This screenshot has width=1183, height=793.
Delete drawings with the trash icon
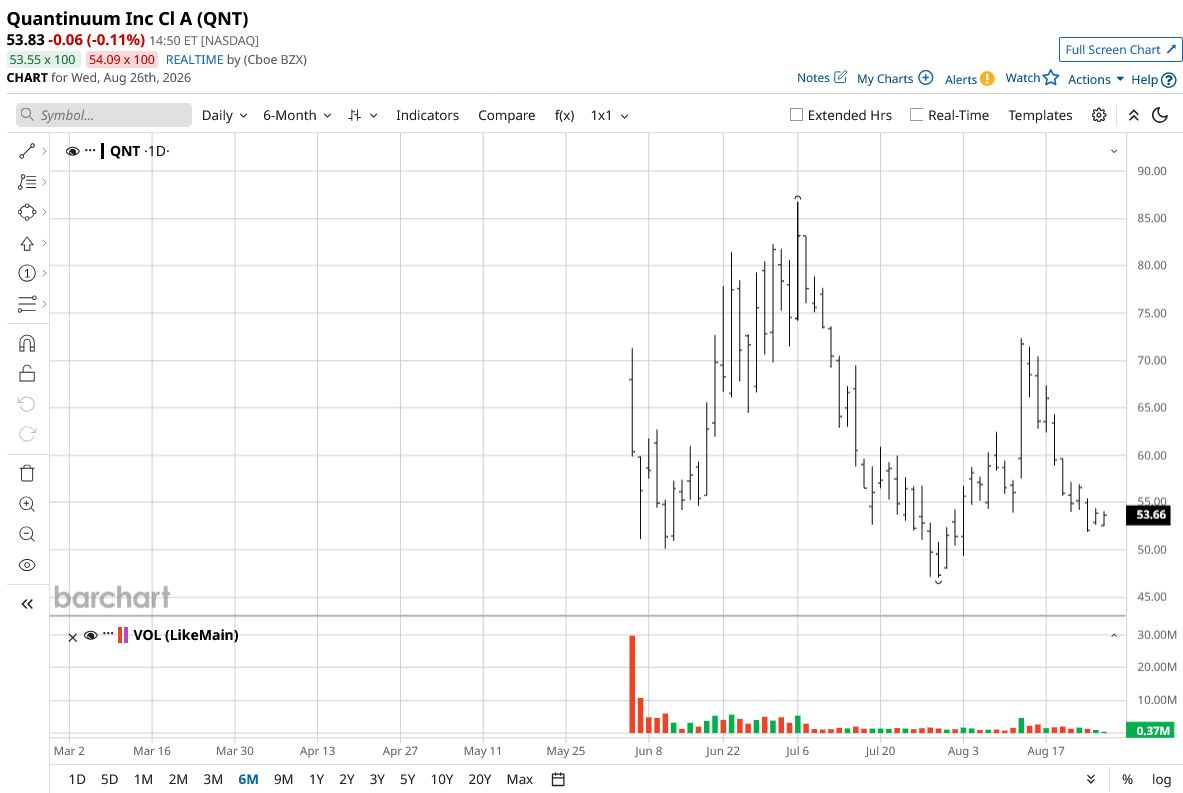point(27,473)
